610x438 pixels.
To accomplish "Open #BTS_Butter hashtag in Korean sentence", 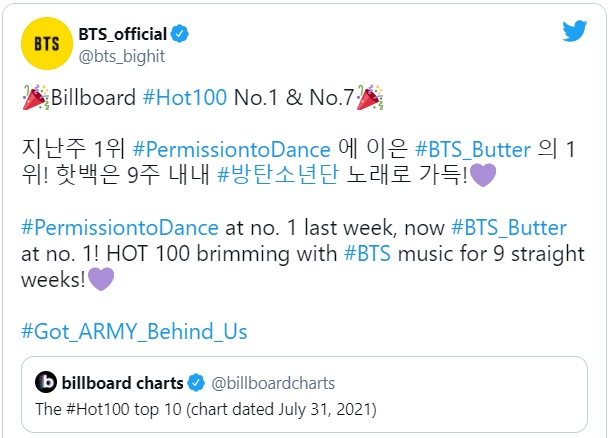I will pyautogui.click(x=473, y=150).
